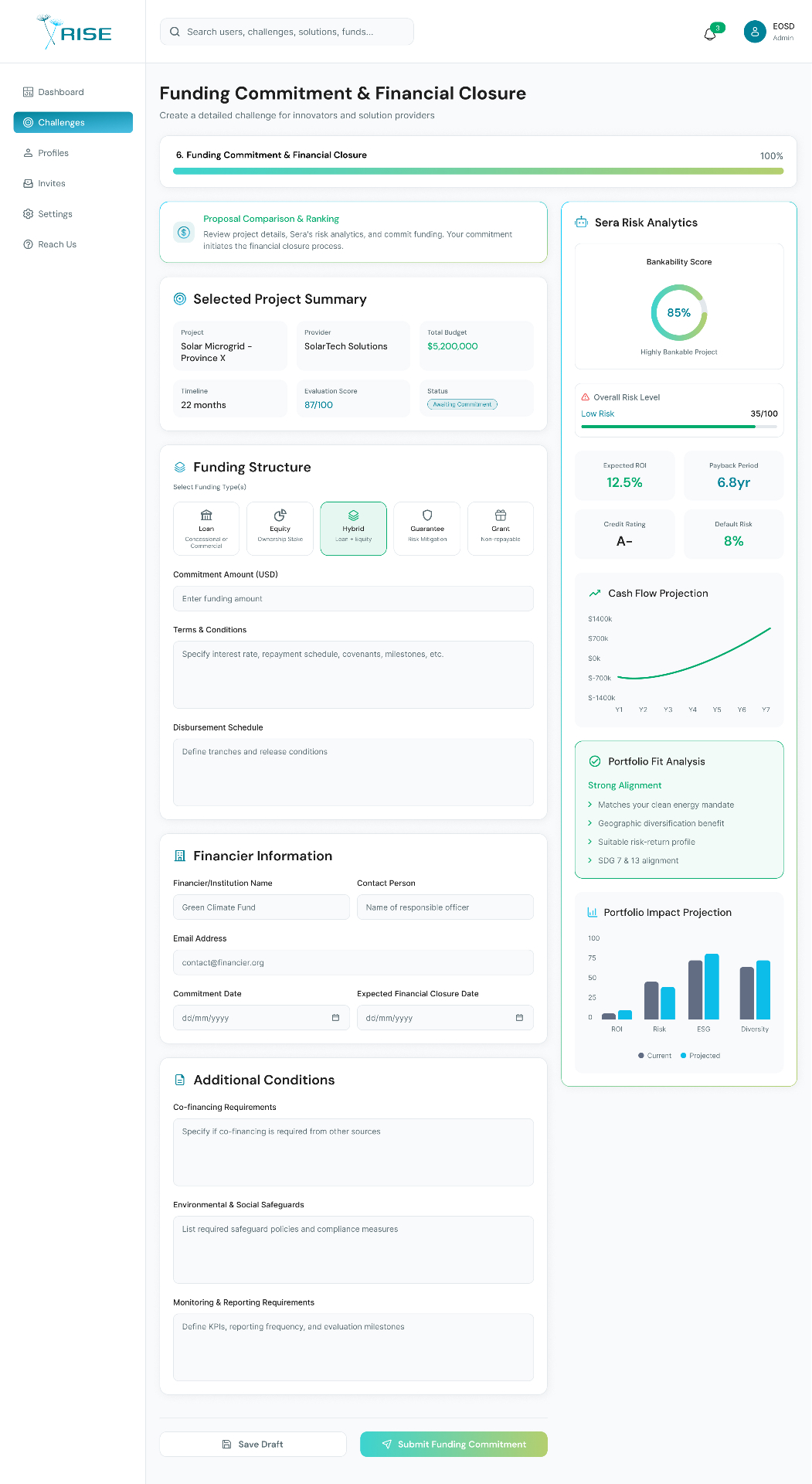Click the EOSD admin avatar icon

coord(754,32)
